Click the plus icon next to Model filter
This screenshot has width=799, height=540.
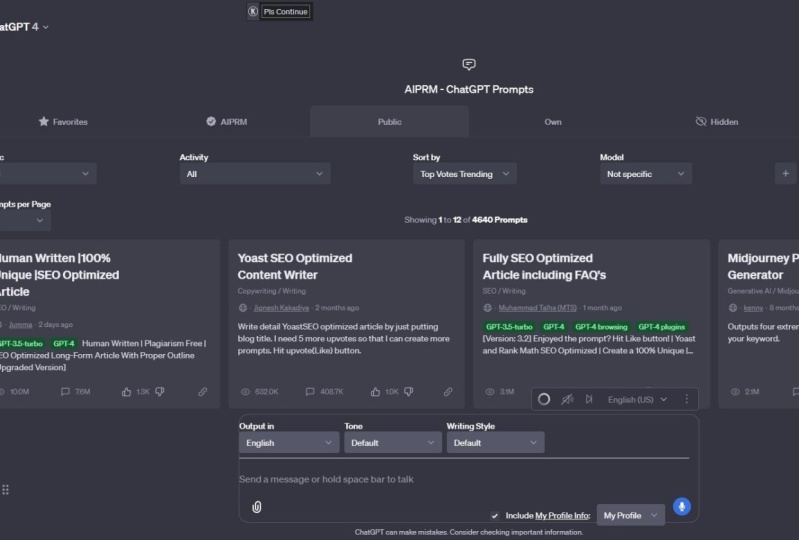pyautogui.click(x=784, y=173)
